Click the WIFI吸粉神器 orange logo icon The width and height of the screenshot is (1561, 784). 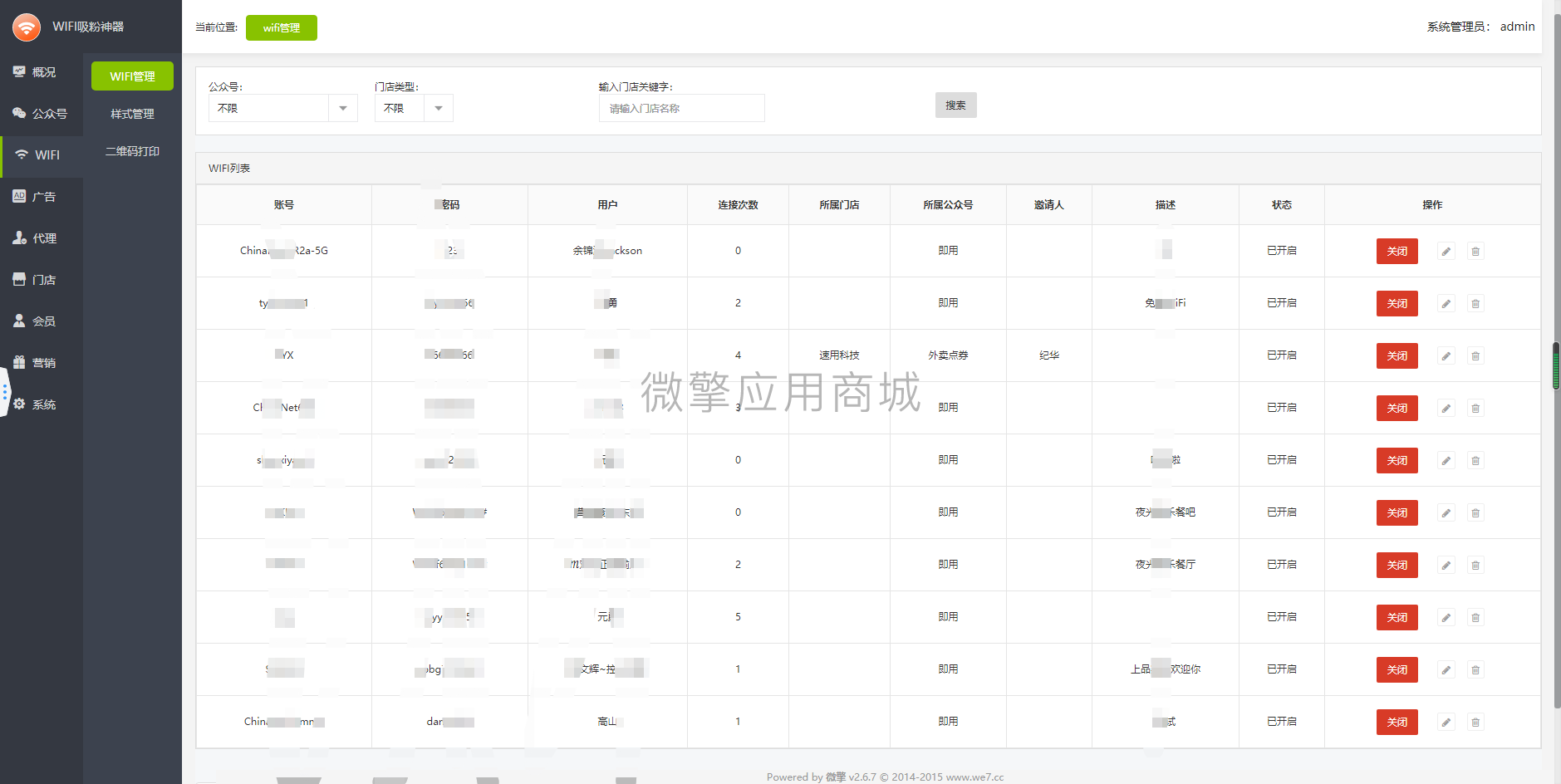pos(27,27)
